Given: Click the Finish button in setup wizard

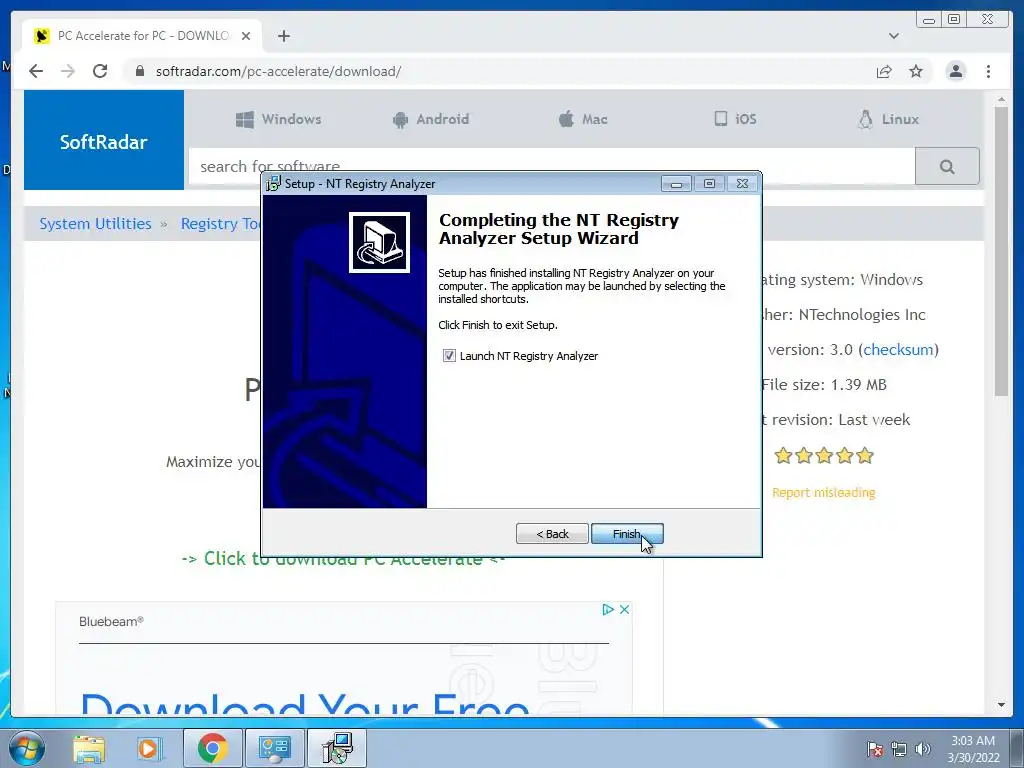Looking at the screenshot, I should (627, 534).
